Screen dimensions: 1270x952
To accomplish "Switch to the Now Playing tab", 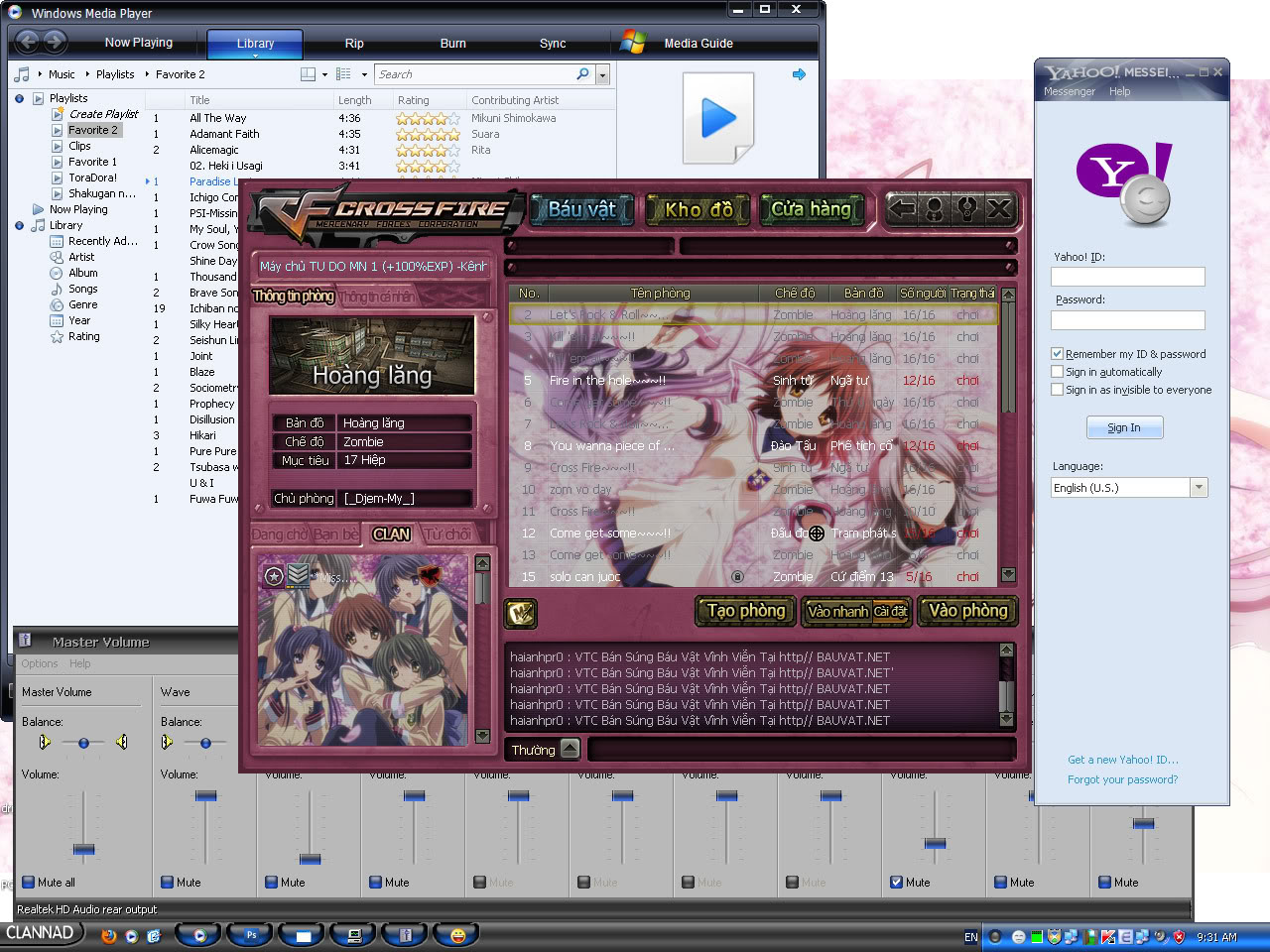I will tap(139, 43).
